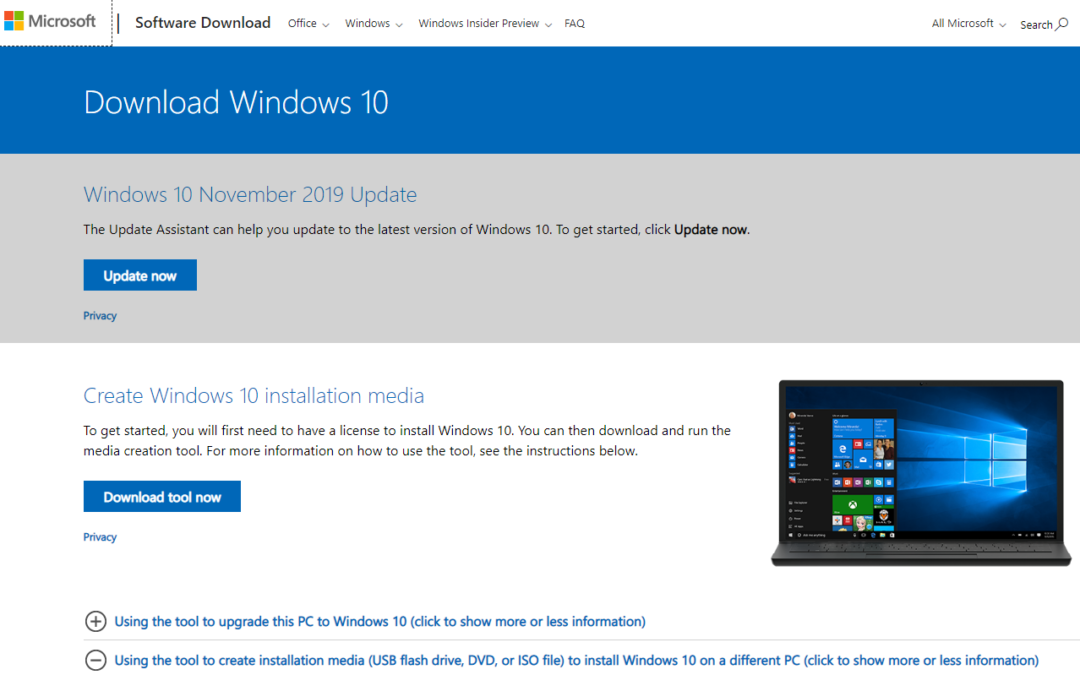This screenshot has width=1080, height=675.
Task: Click the minus circle icon for installation media
Action: coord(95,660)
